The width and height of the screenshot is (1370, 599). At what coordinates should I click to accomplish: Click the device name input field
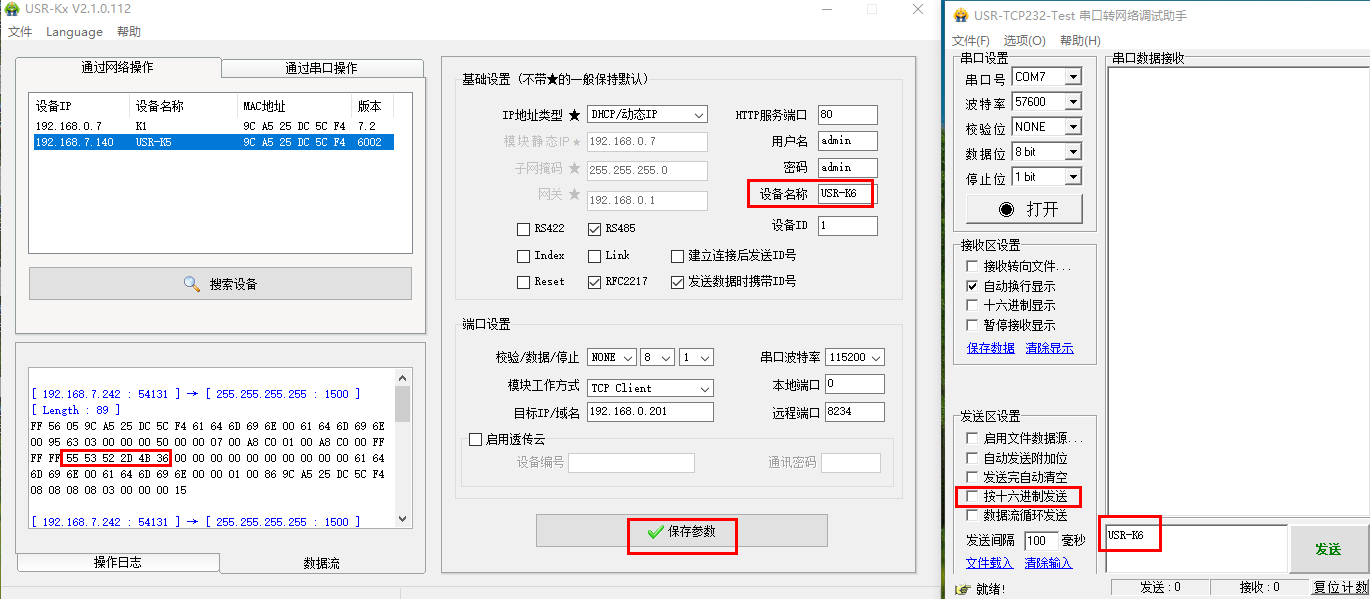click(x=846, y=194)
